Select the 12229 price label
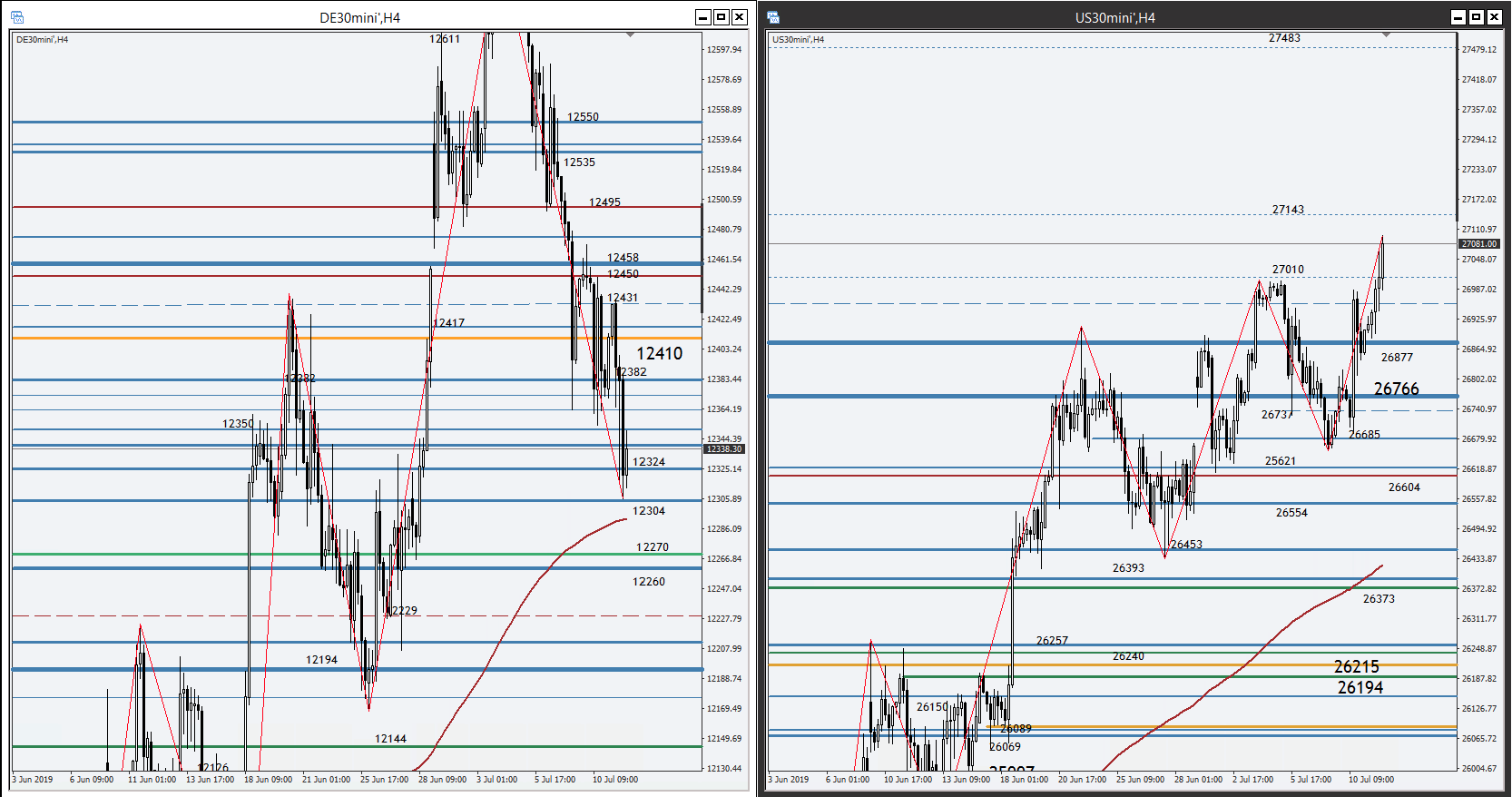 point(401,611)
